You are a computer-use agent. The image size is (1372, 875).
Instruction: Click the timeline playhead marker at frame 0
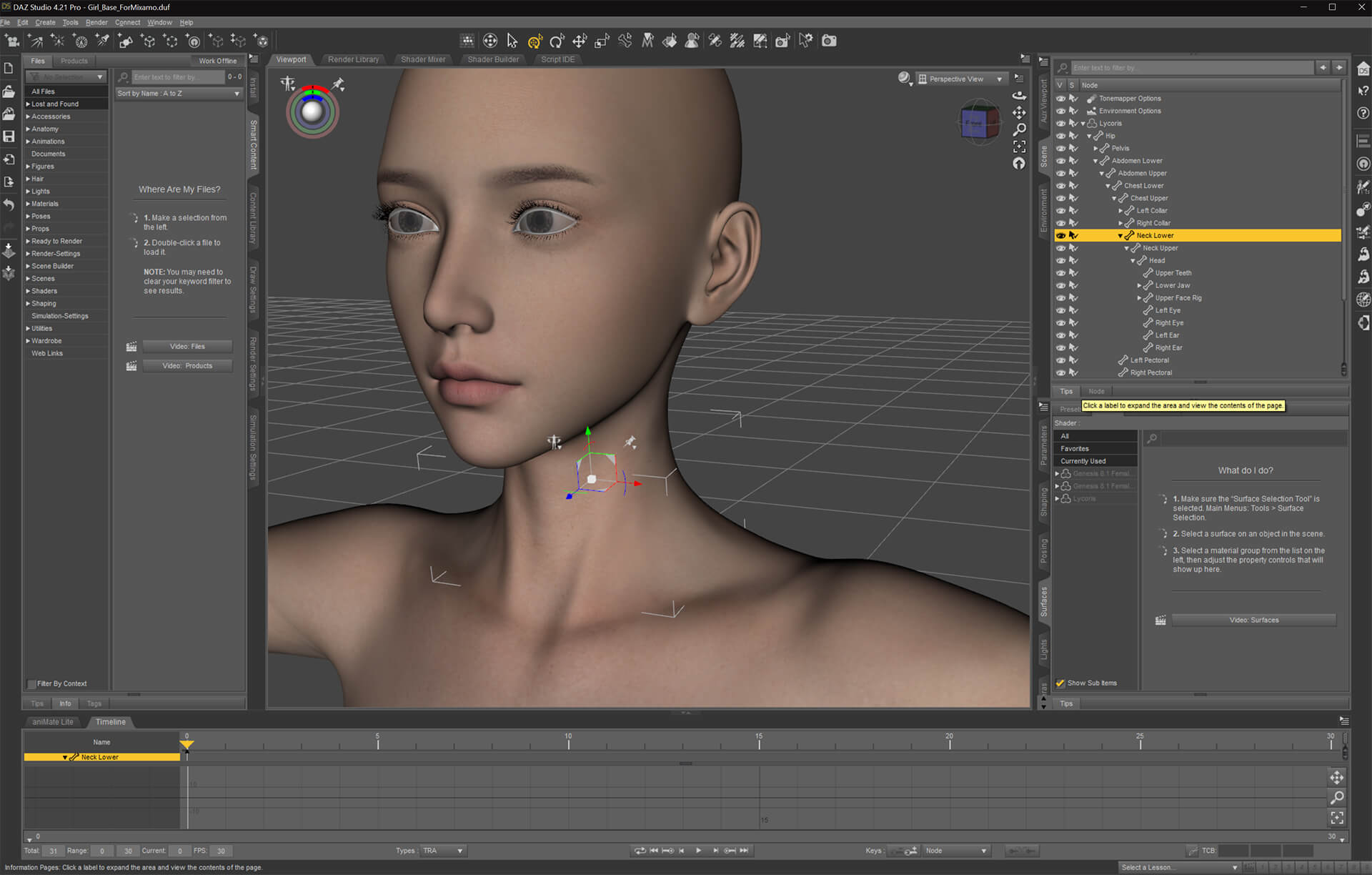pos(187,745)
